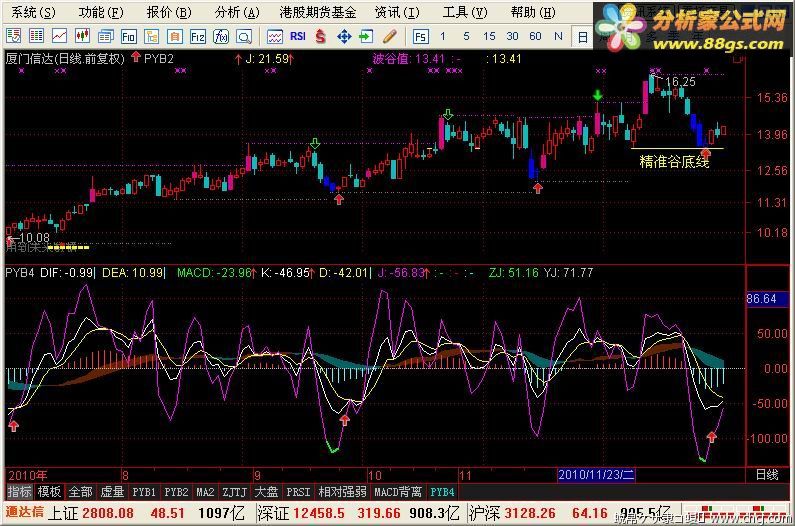Select the 大盘 indicator tab
795x526 pixels.
266,492
